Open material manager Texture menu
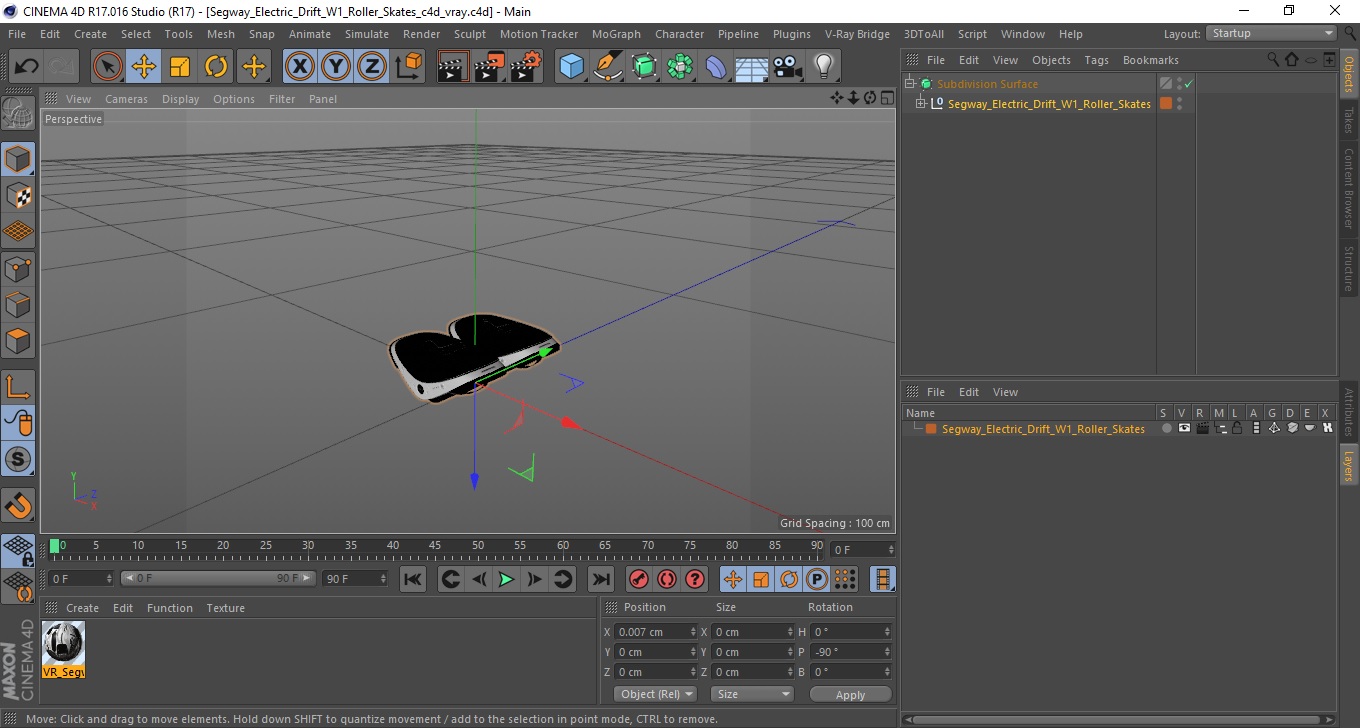 (225, 608)
